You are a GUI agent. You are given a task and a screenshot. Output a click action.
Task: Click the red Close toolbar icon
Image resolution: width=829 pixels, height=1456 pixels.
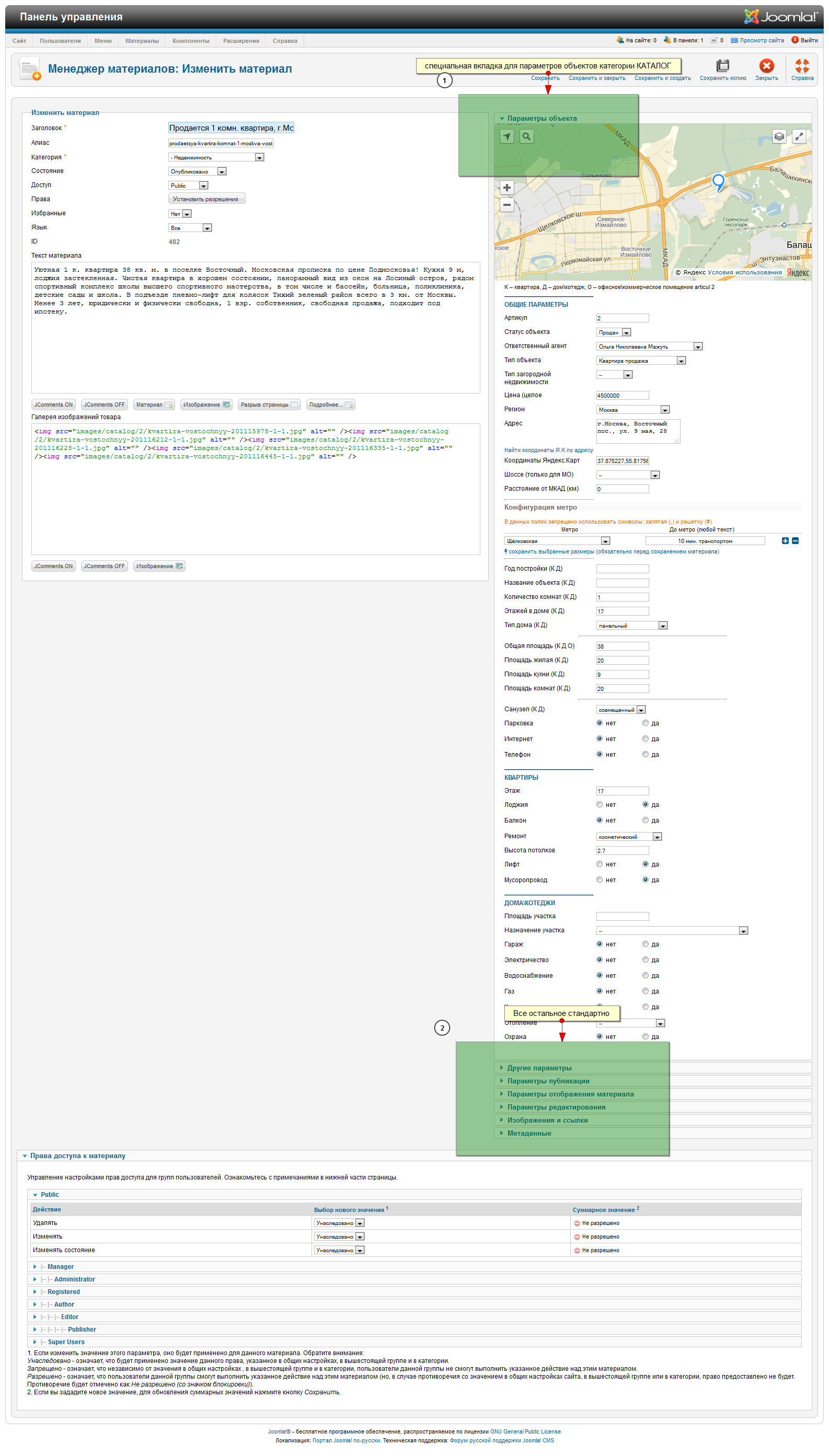(766, 65)
